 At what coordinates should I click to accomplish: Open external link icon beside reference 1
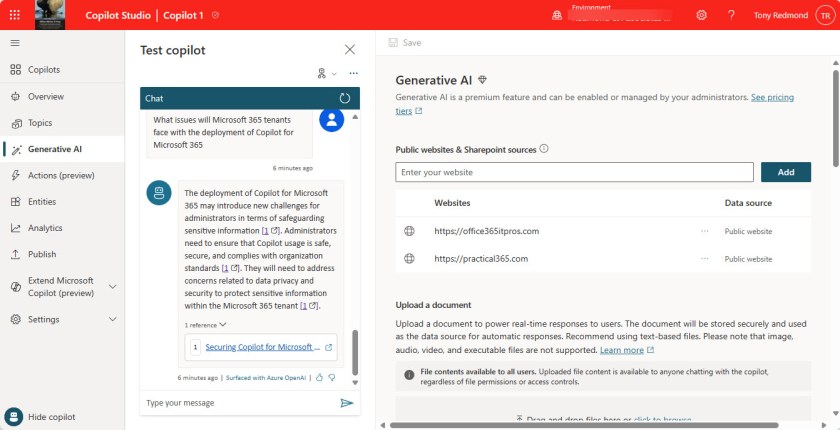(329, 348)
